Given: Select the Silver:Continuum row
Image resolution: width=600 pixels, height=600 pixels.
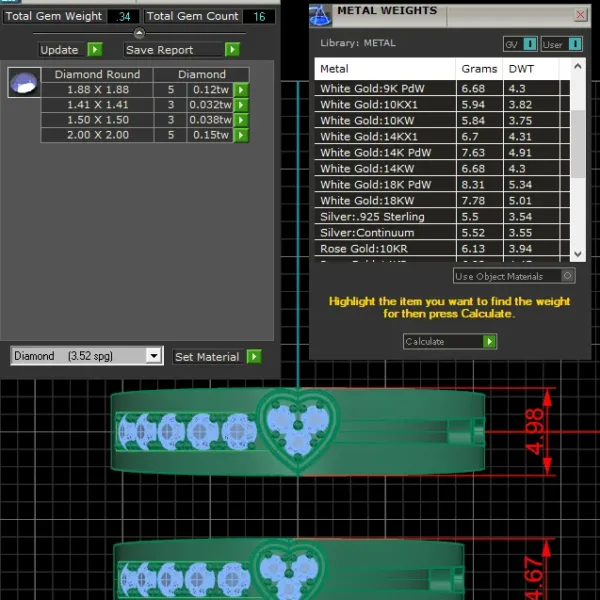Looking at the screenshot, I should coord(442,233).
